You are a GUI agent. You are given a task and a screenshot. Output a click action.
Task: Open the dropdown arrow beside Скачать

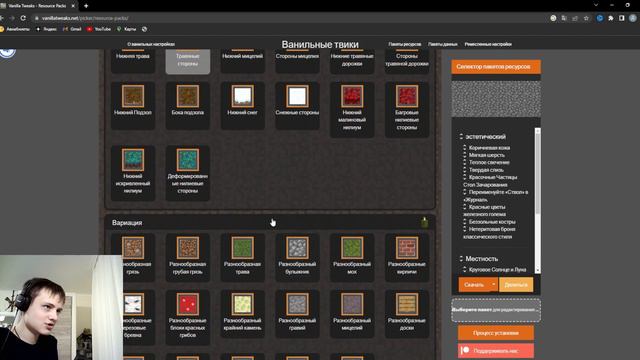point(494,284)
